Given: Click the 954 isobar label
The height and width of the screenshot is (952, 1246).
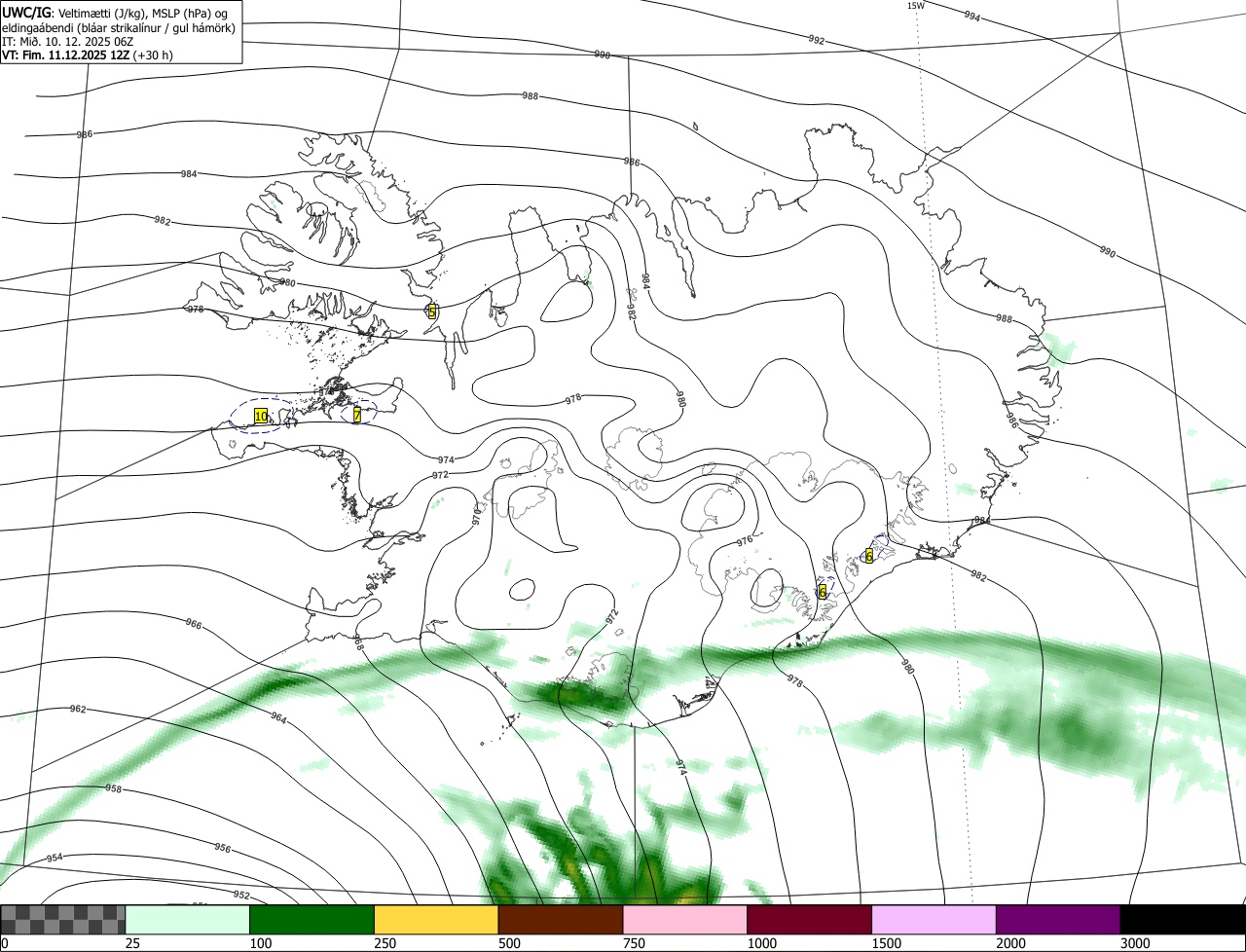Looking at the screenshot, I should 55,858.
